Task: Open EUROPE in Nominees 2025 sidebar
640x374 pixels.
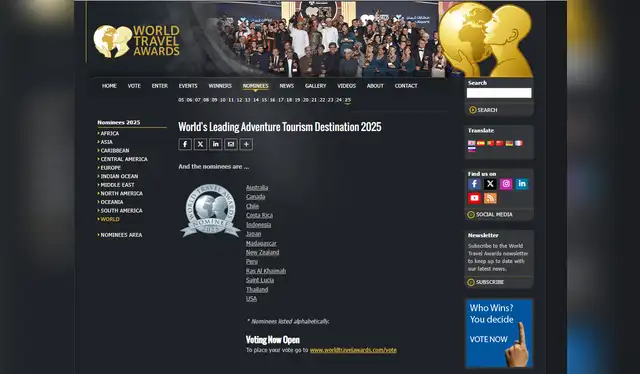Action: pyautogui.click(x=110, y=168)
